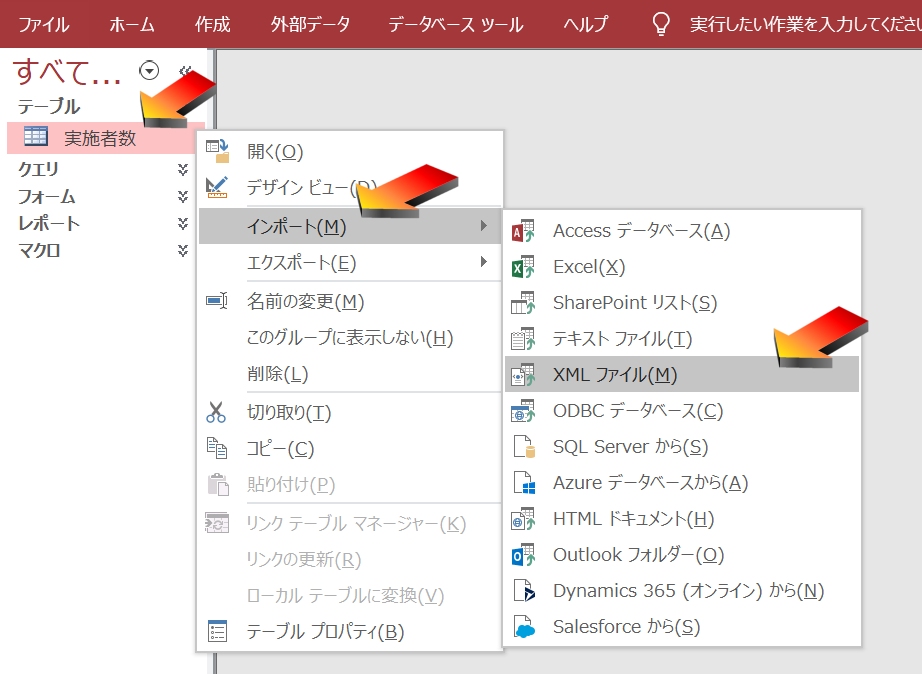Select HTML ドキュメント(H) option
The width and height of the screenshot is (922, 674).
tap(682, 519)
